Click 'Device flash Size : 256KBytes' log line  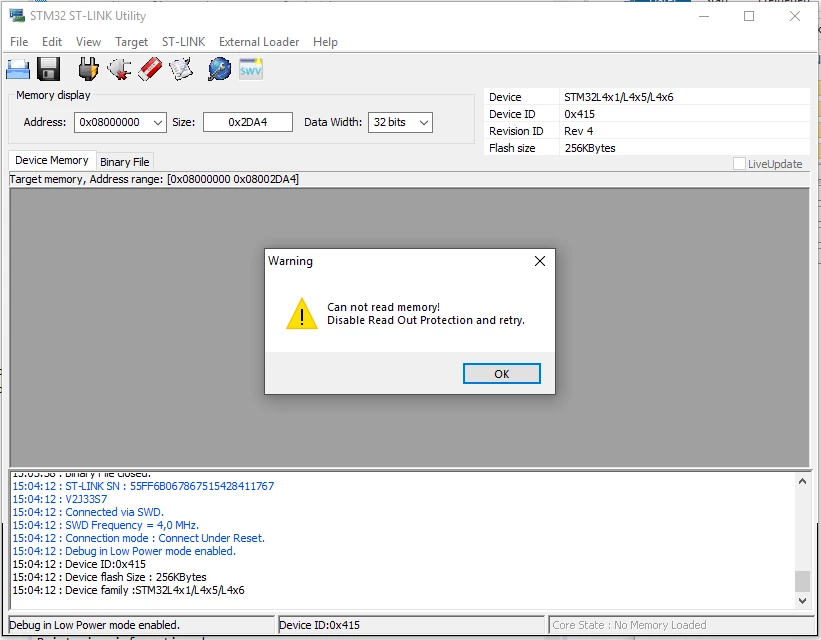[109, 577]
